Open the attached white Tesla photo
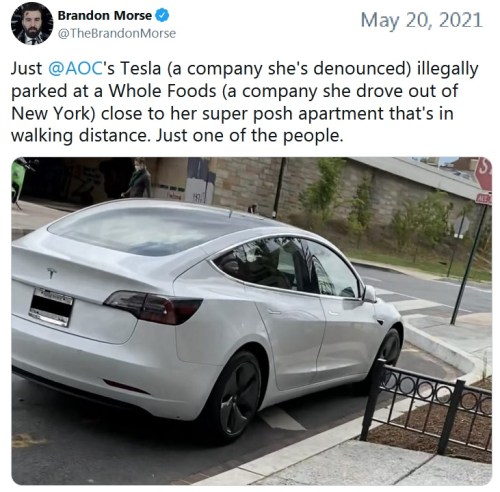Image resolution: width=500 pixels, height=492 pixels. pyautogui.click(x=252, y=321)
